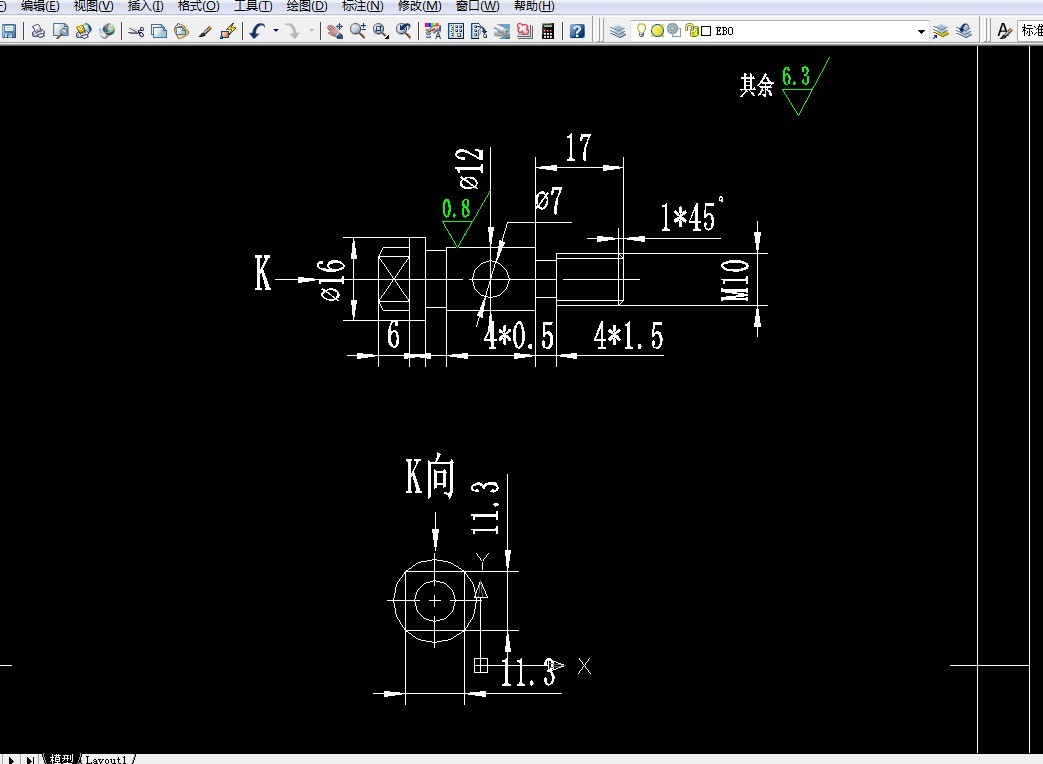The height and width of the screenshot is (764, 1043).
Task: Select the ø16 diameter dimension
Action: (331, 280)
